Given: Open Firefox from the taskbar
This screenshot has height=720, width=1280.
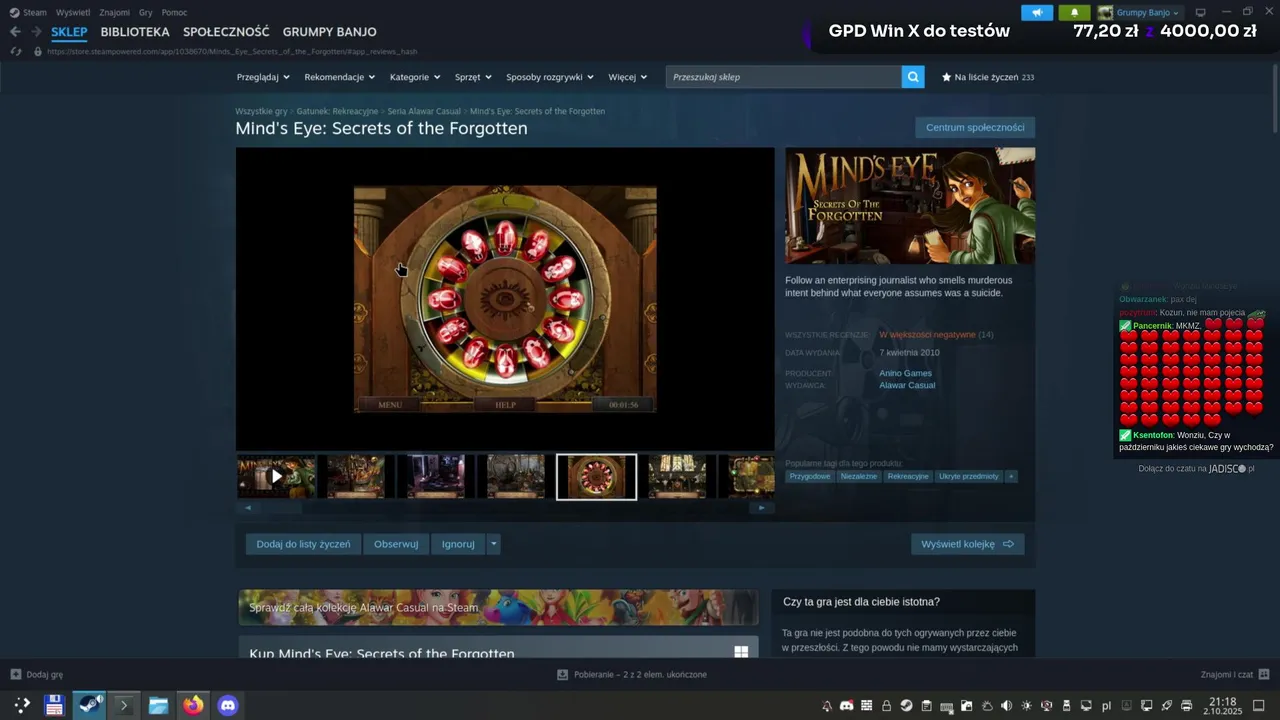Looking at the screenshot, I should click(x=193, y=705).
